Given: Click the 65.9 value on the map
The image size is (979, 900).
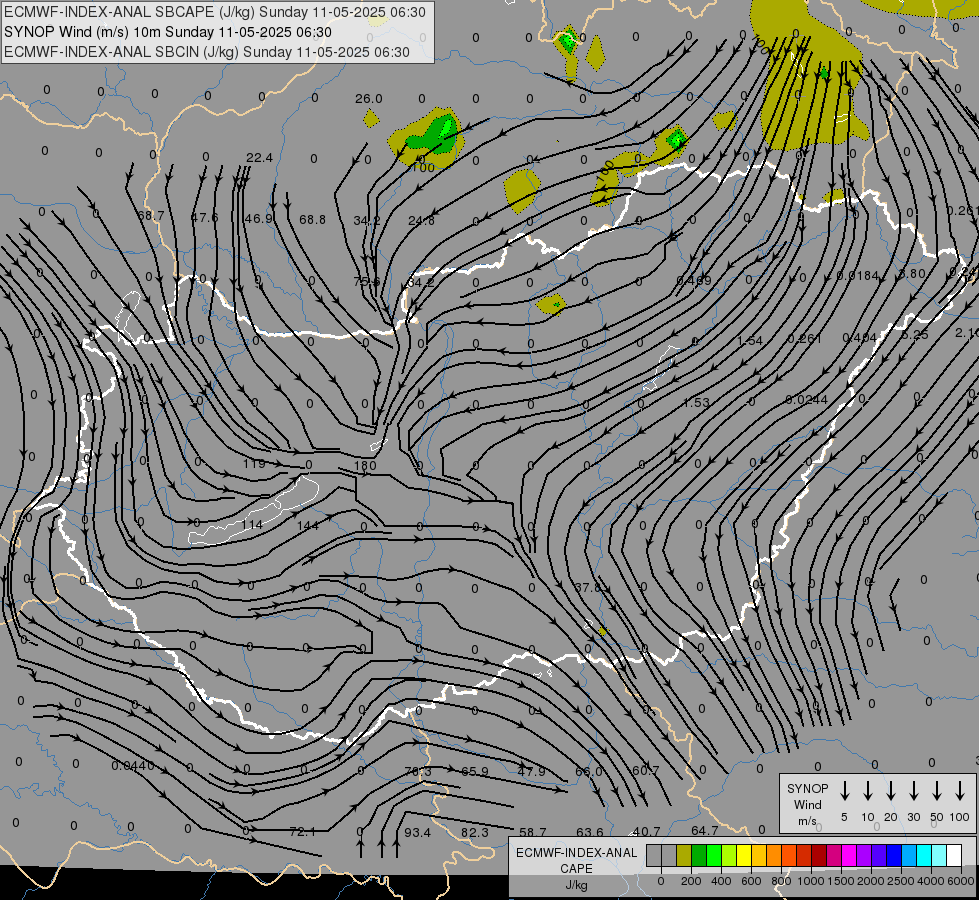Looking at the screenshot, I should coord(475,771).
